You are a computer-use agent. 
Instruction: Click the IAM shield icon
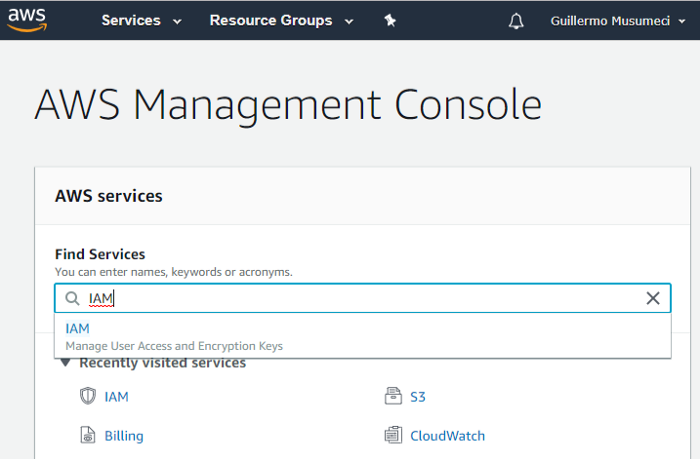pyautogui.click(x=88, y=396)
